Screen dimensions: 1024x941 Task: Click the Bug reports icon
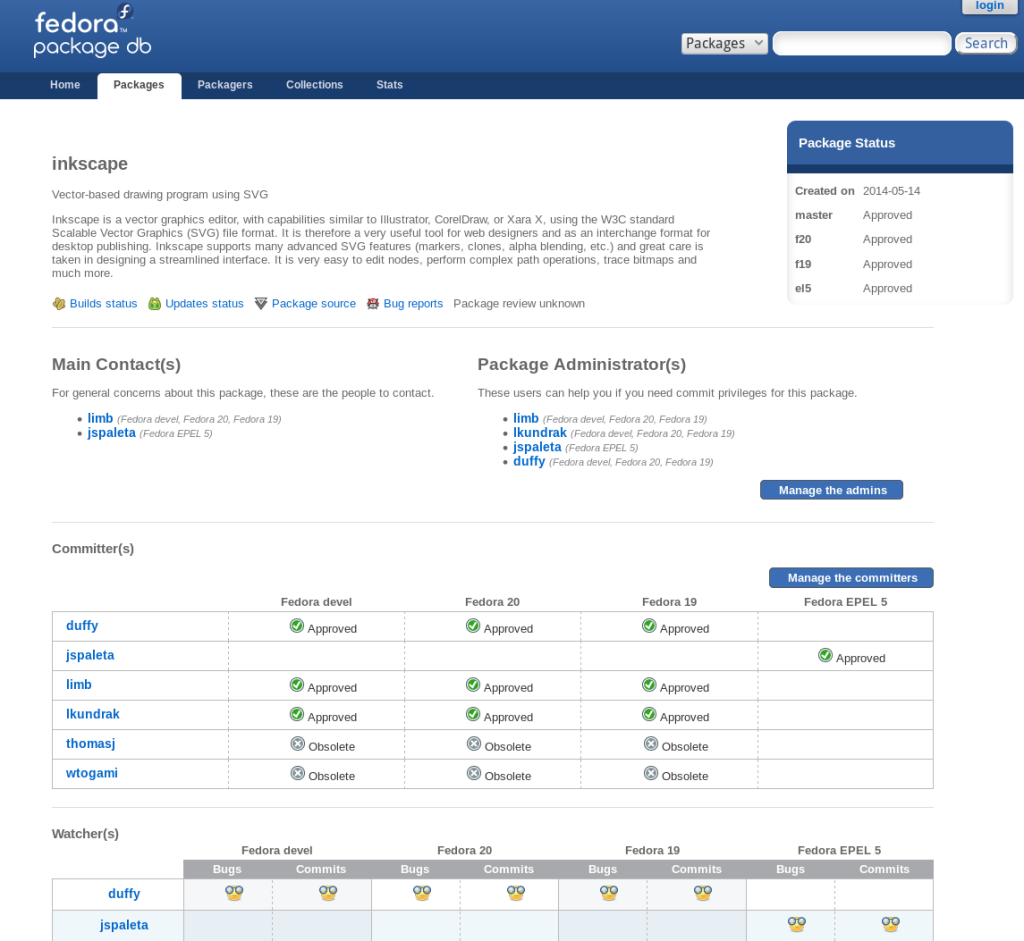(x=372, y=303)
